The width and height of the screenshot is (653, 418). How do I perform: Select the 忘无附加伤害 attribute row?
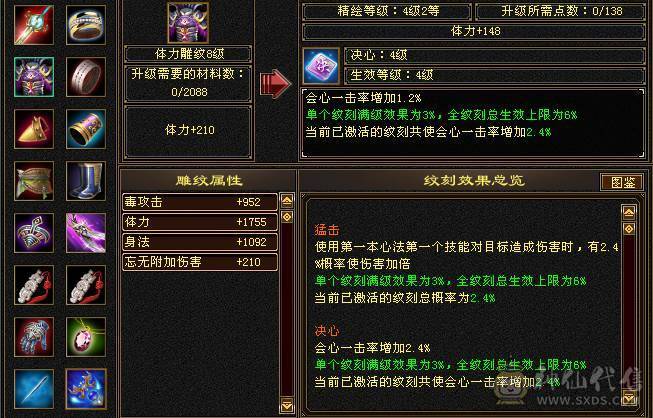pyautogui.click(x=200, y=262)
